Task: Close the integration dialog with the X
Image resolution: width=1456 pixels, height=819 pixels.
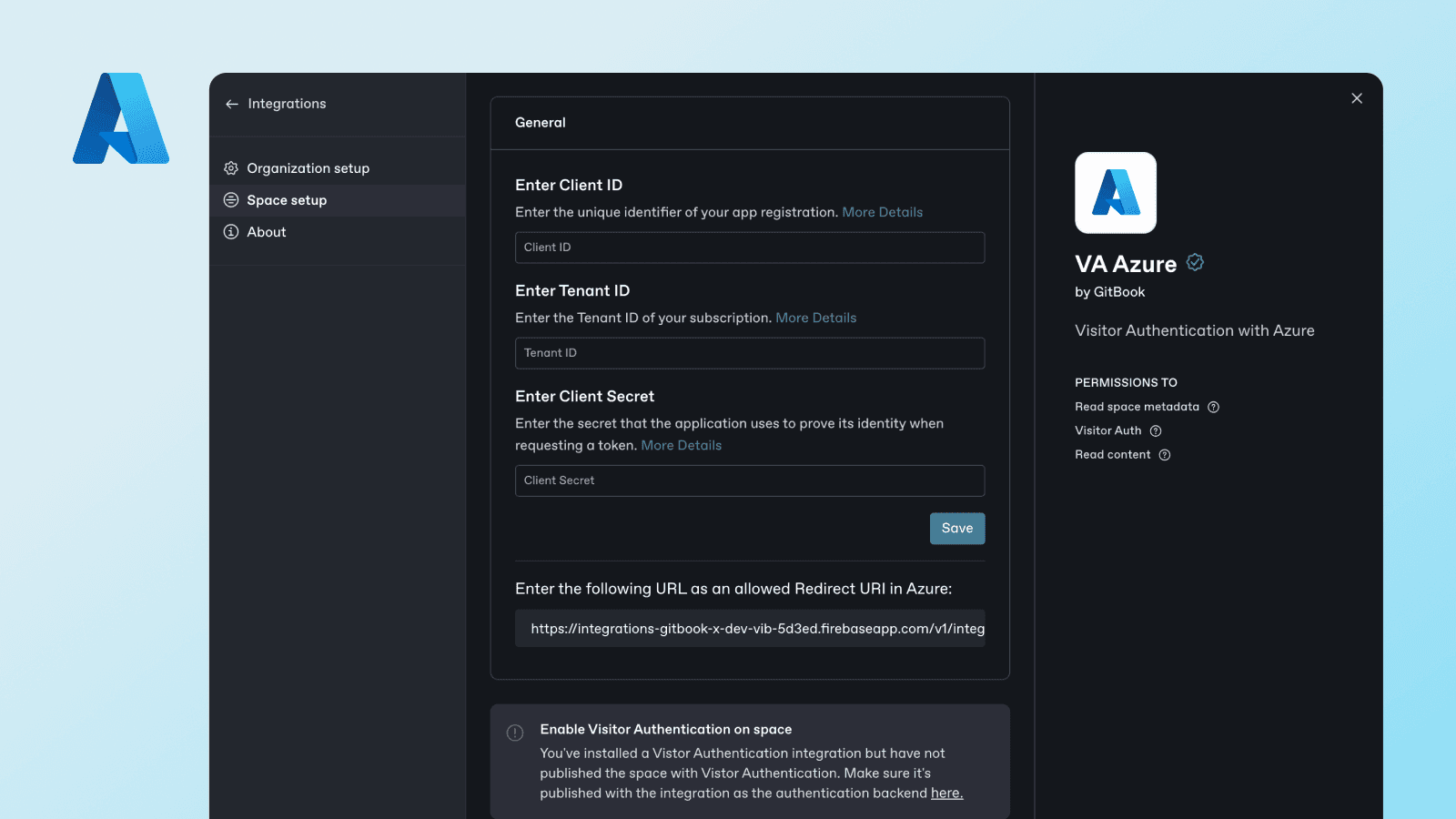Action: (1357, 98)
